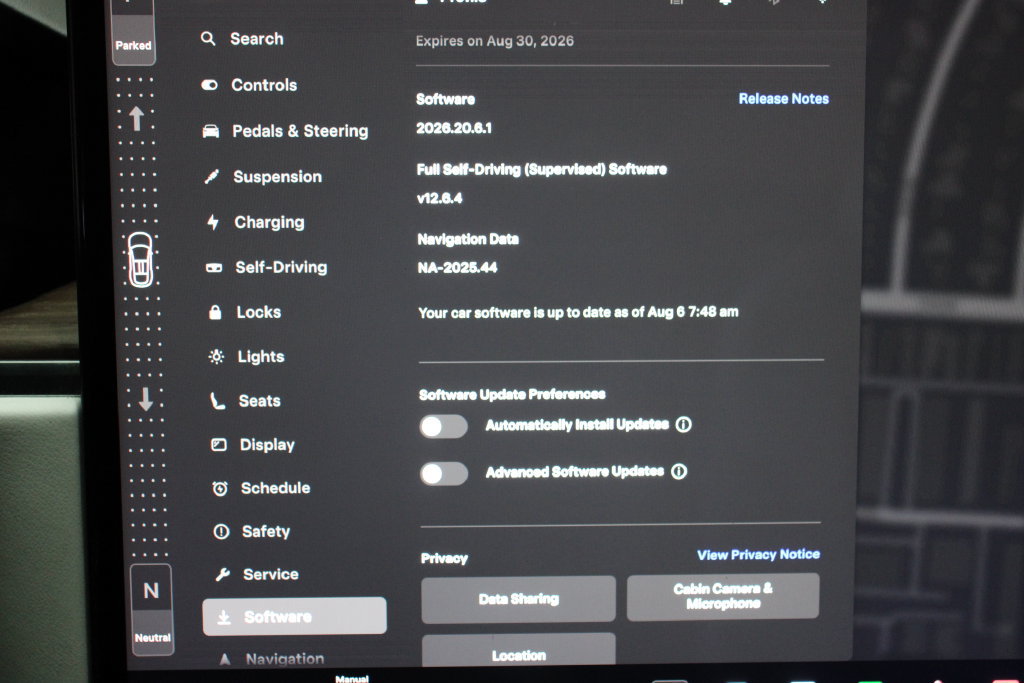Click info icon beside Automatically Install Updates
This screenshot has width=1024, height=683.
point(684,425)
